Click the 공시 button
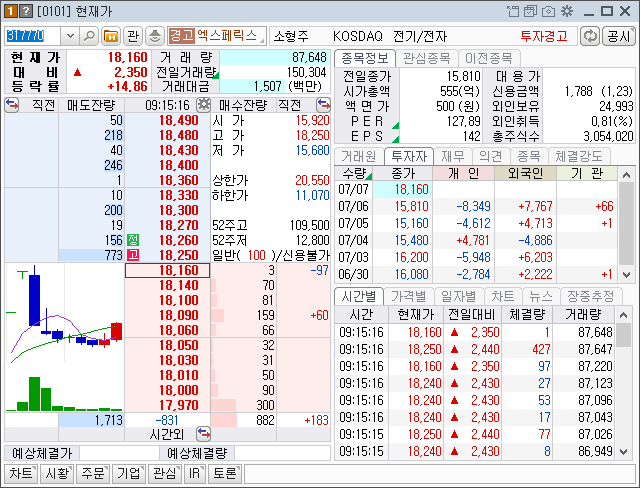The width and height of the screenshot is (640, 488). pos(619,36)
